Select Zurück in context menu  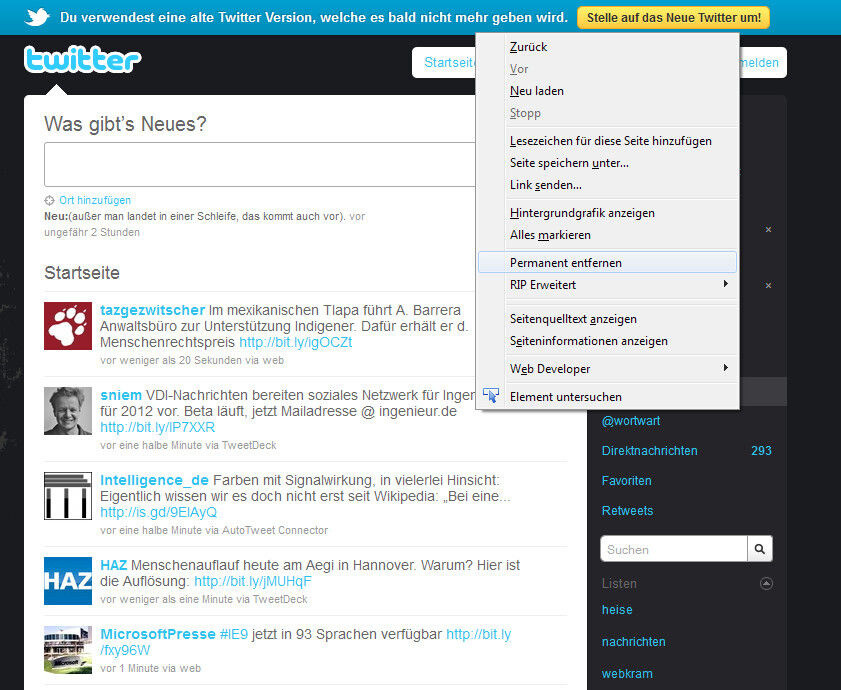[607, 47]
